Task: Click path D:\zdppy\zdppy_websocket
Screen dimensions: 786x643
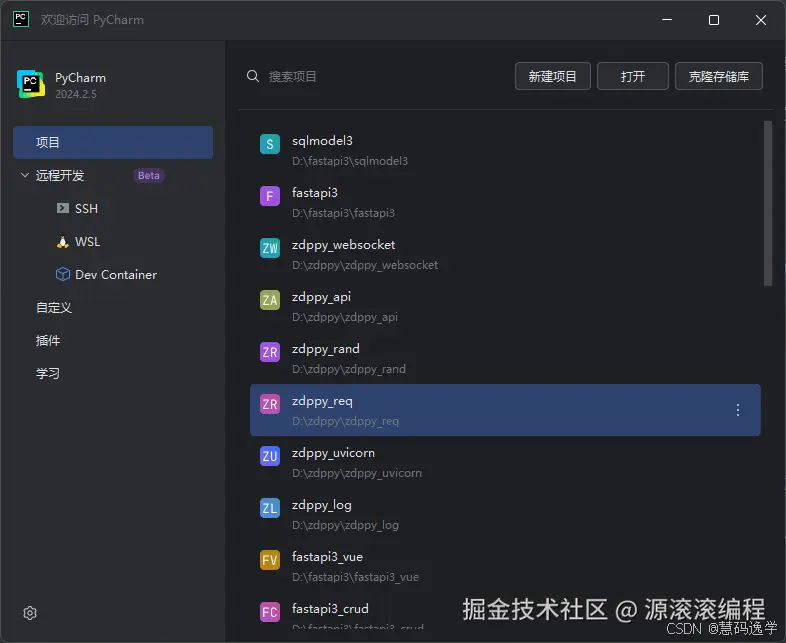Action: tap(365, 265)
